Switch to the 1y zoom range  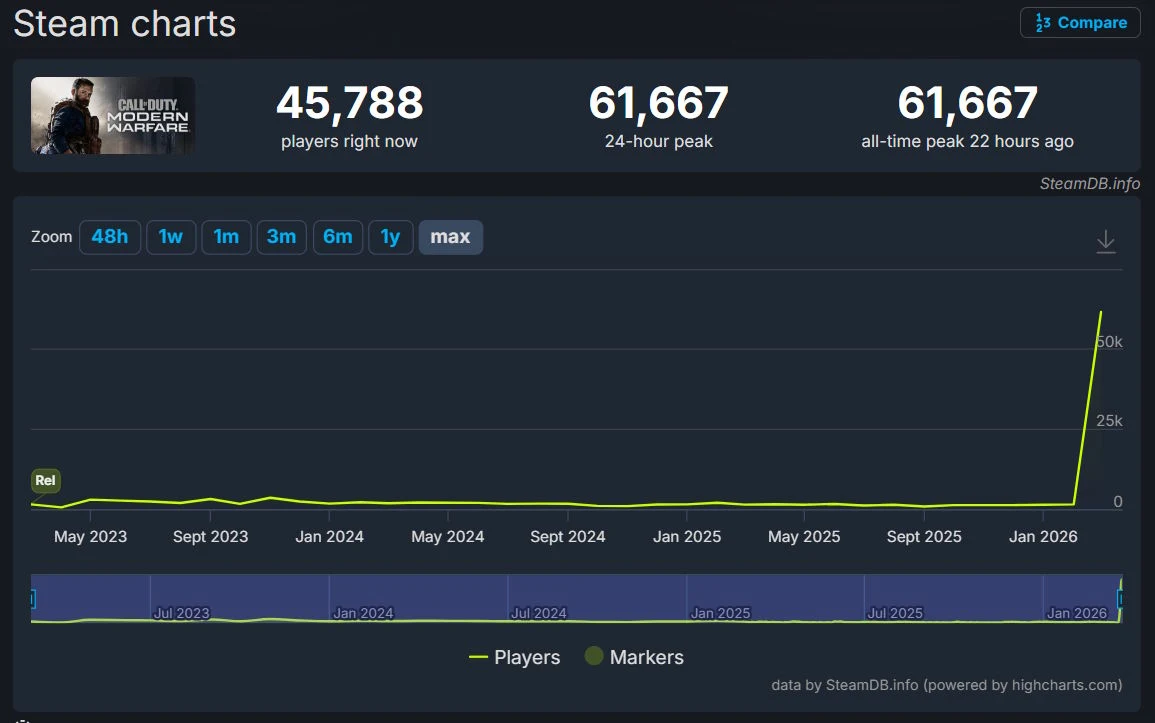point(391,237)
